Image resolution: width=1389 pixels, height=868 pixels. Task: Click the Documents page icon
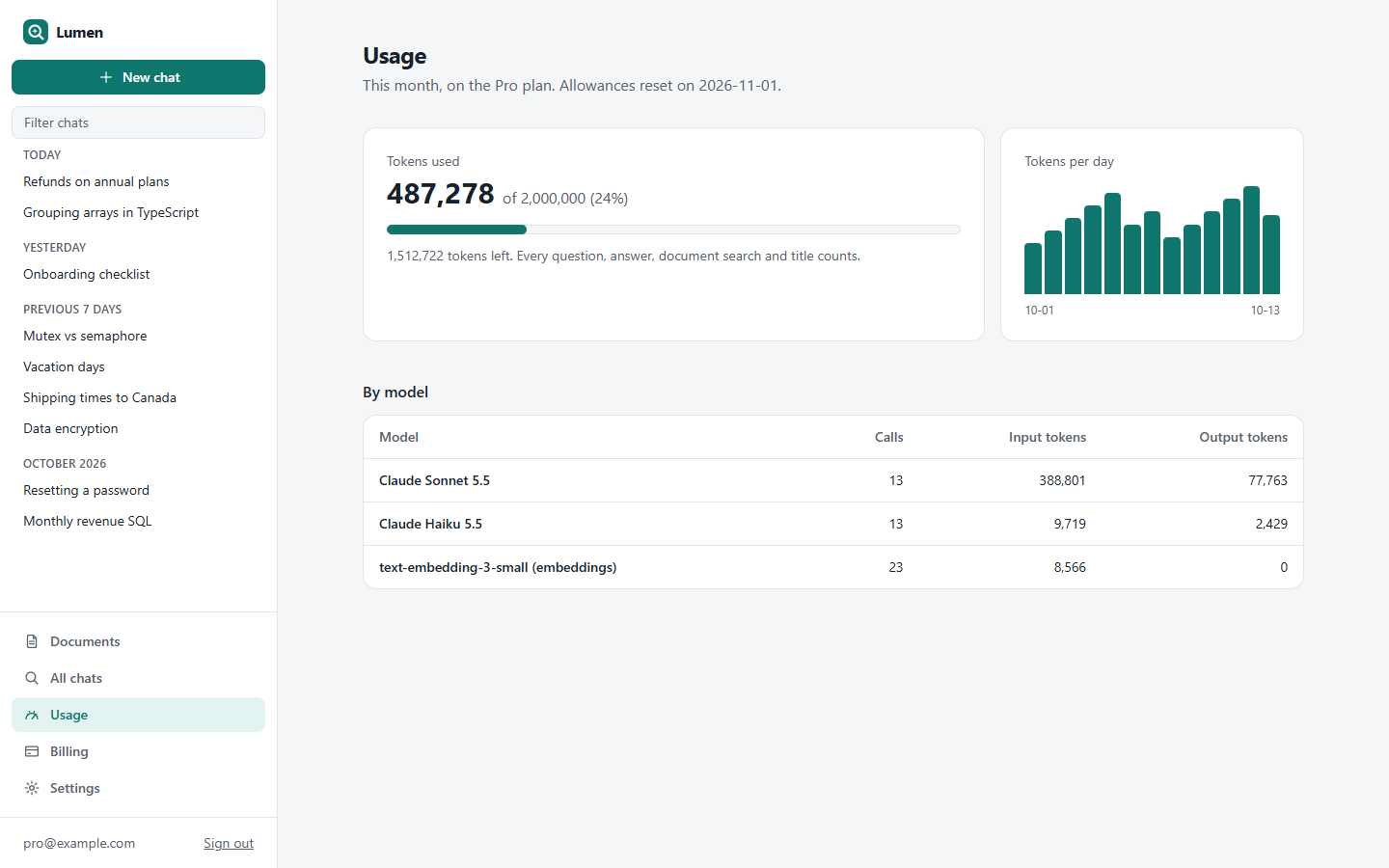(x=32, y=641)
